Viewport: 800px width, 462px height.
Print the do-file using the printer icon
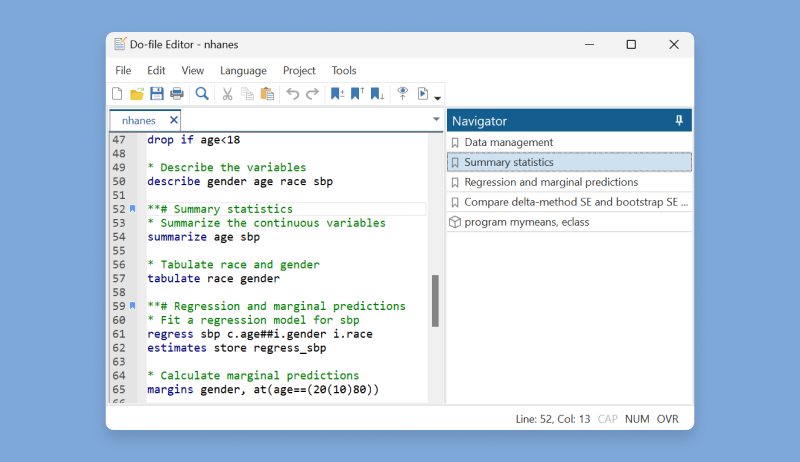pyautogui.click(x=177, y=94)
